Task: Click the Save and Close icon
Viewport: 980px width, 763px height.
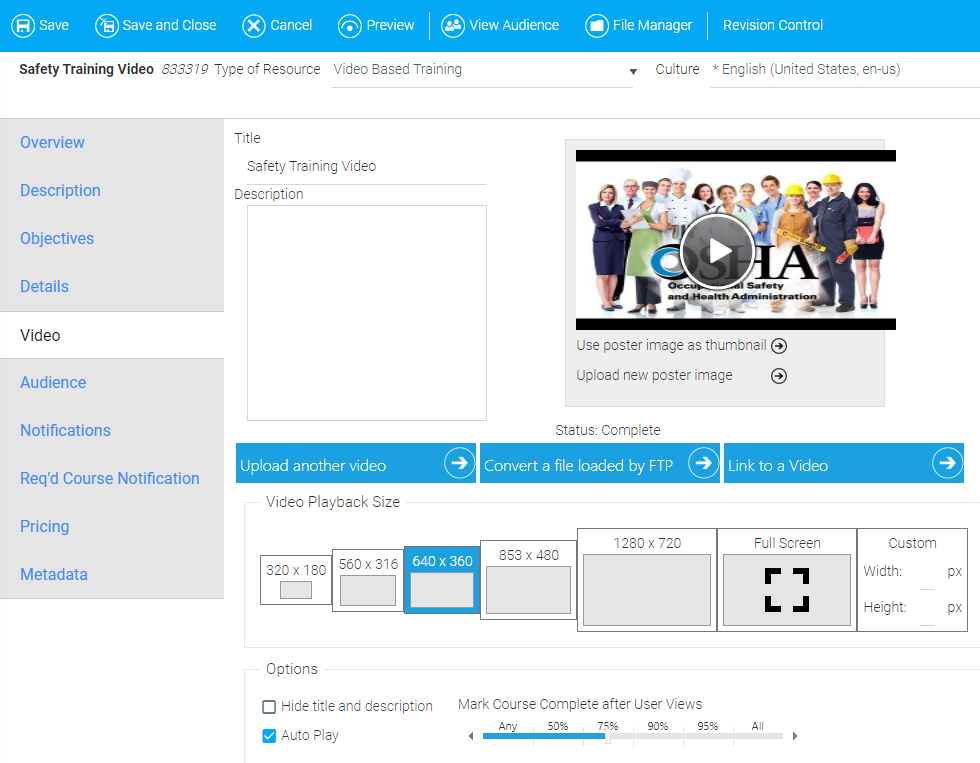Action: (107, 26)
